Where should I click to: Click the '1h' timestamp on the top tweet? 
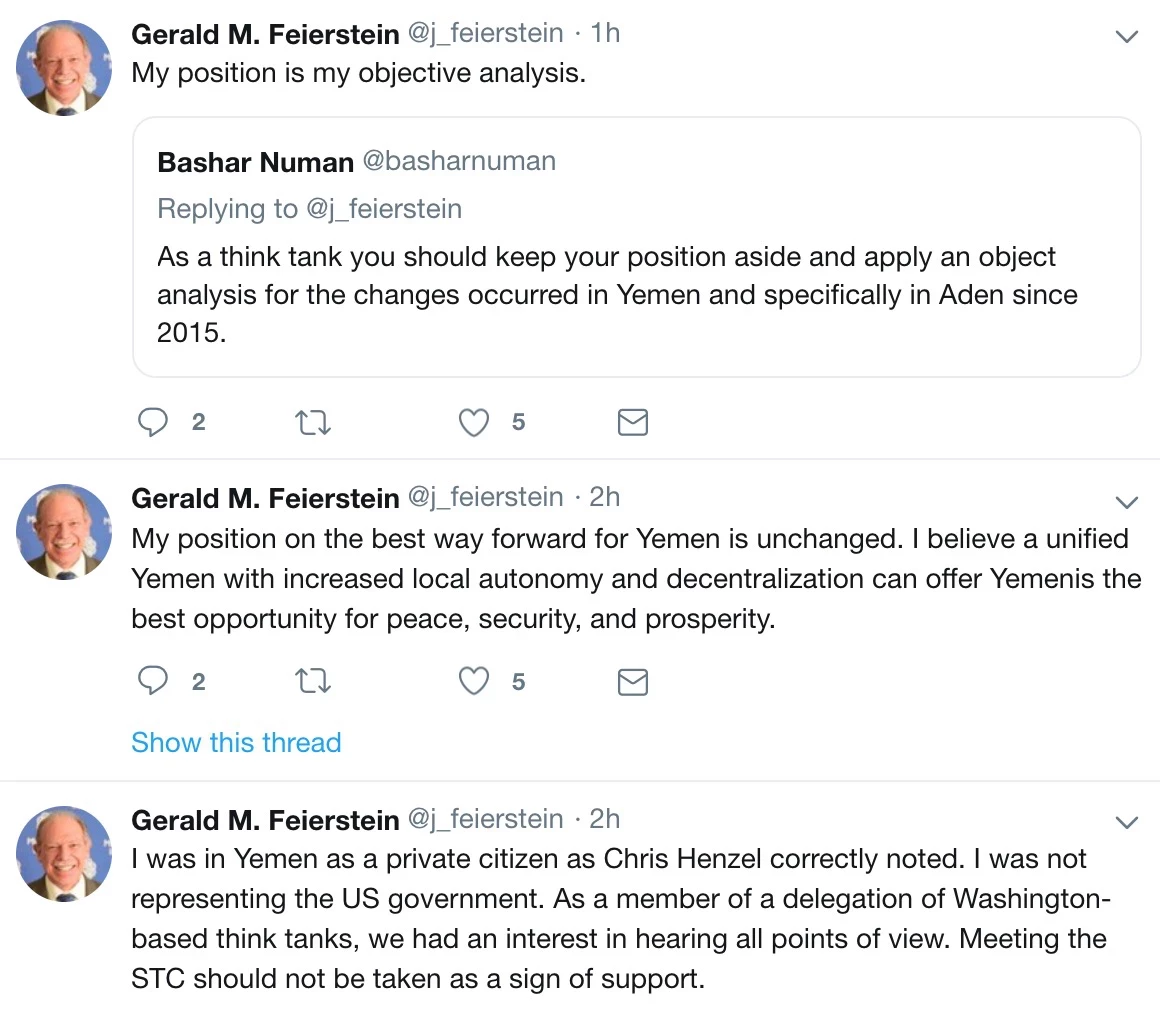(605, 33)
